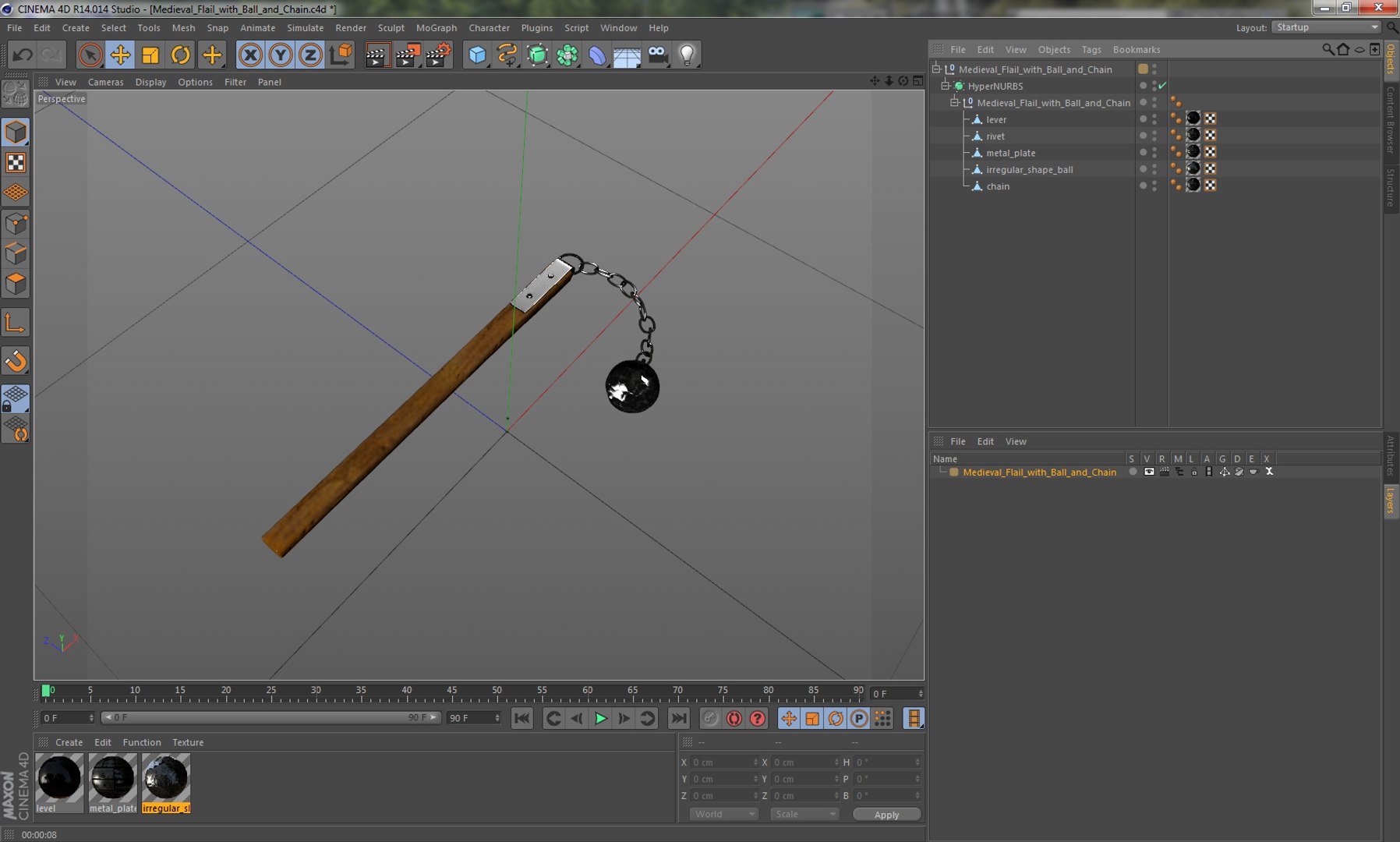This screenshot has height=842, width=1400.
Task: Open the Scale mode dropdown
Action: [x=804, y=814]
